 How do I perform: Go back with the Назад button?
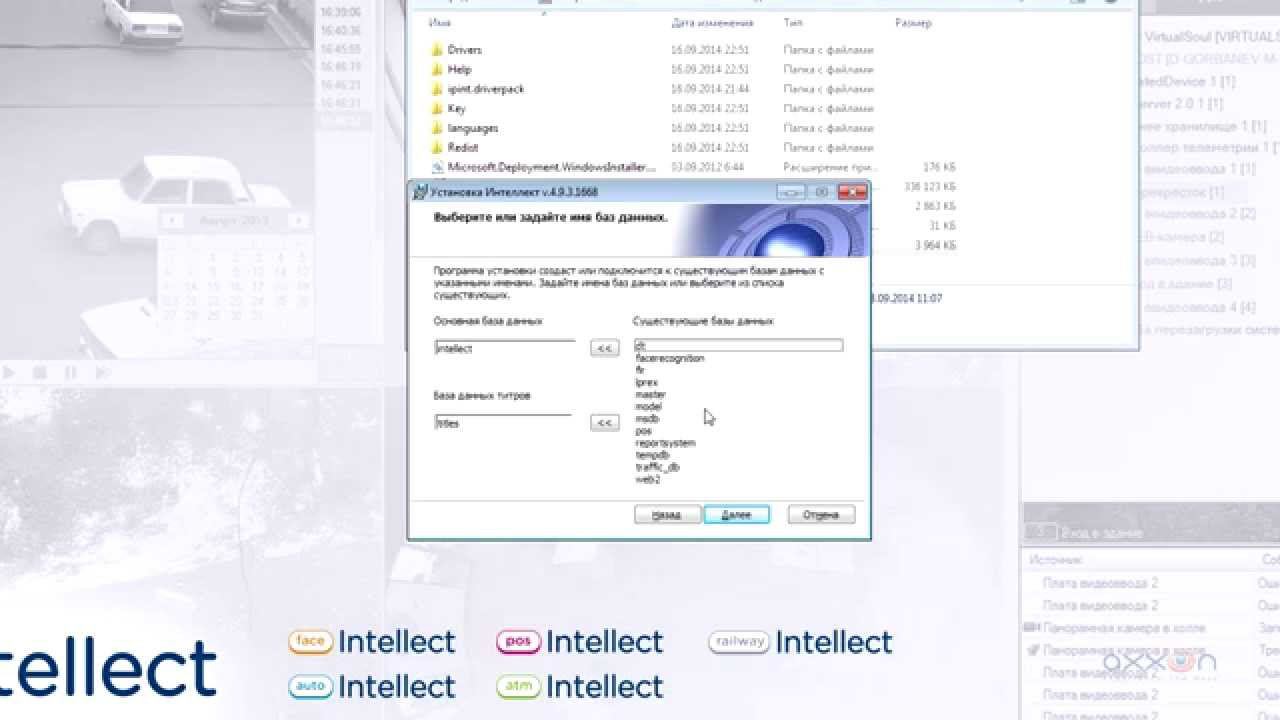666,515
